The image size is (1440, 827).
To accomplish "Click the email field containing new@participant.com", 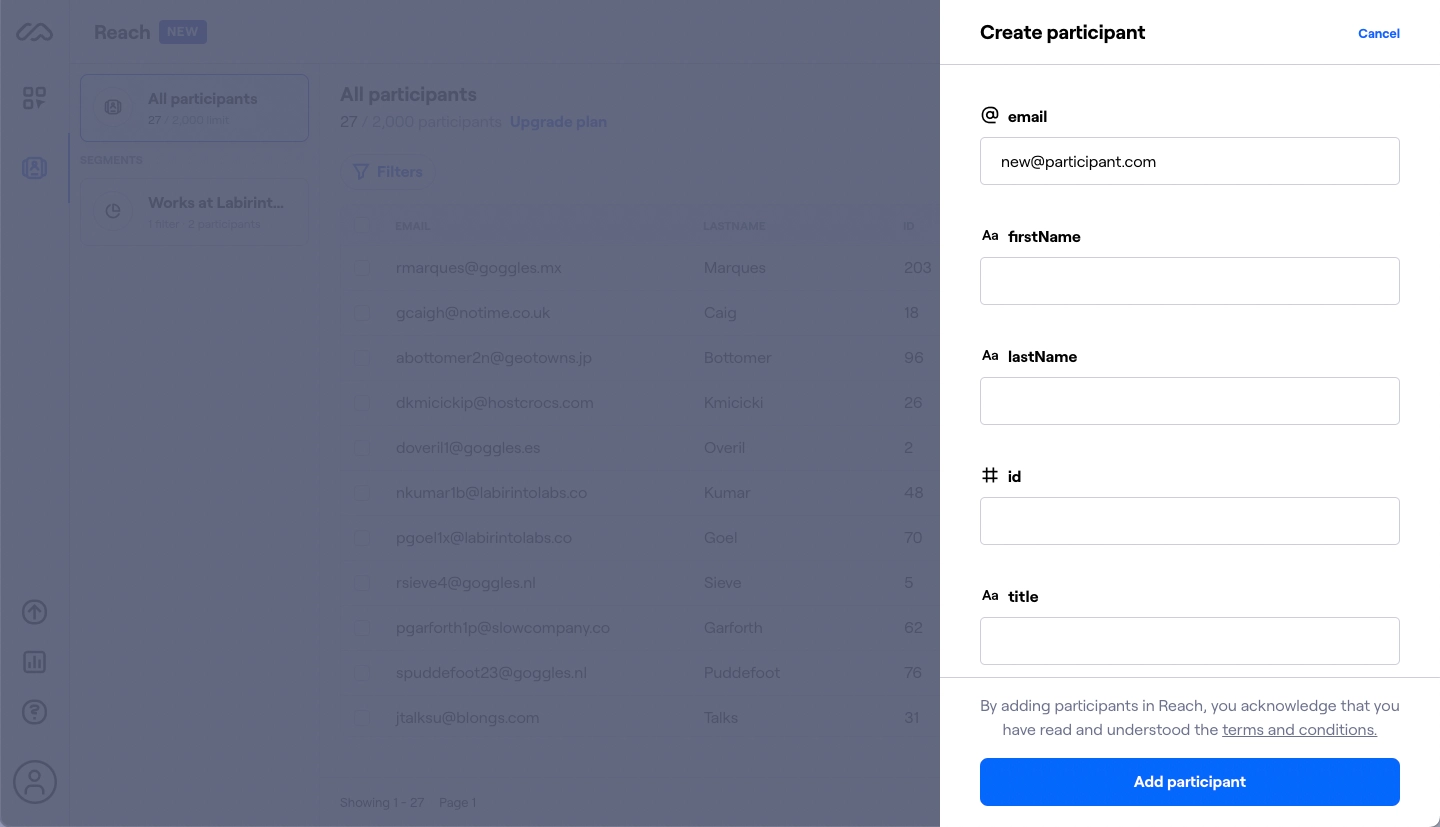I will pyautogui.click(x=1189, y=161).
